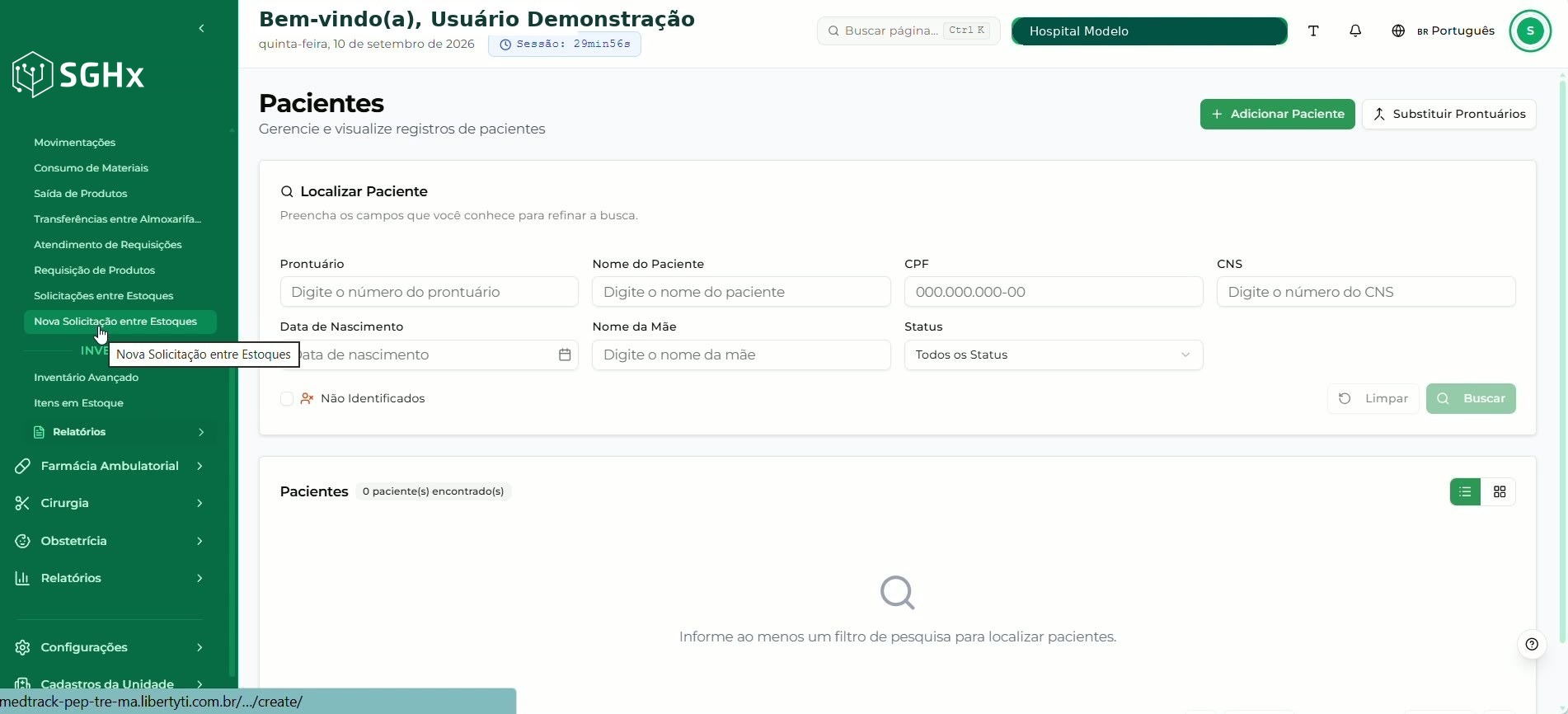Open Saída de Produtos
The height and width of the screenshot is (714, 1568).
click(x=80, y=194)
